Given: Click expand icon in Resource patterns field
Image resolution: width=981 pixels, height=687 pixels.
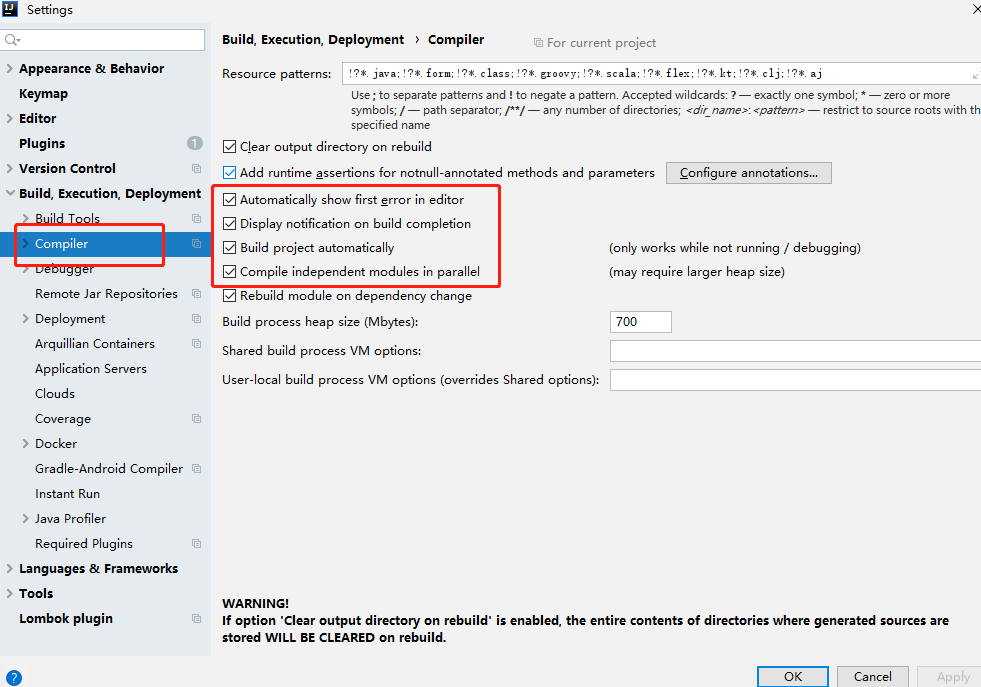Looking at the screenshot, I should coord(975,75).
